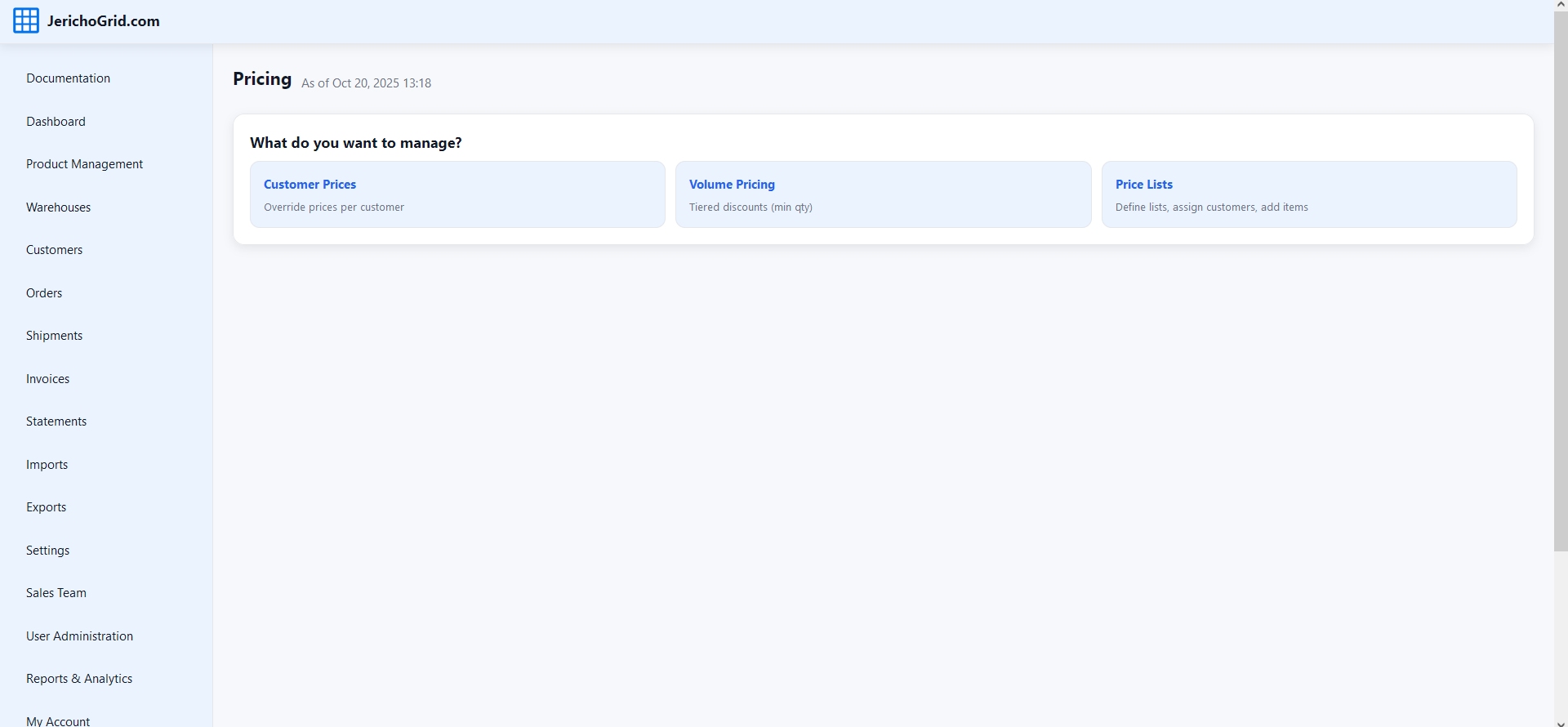
Task: View Invoices in the sidebar
Action: point(47,379)
